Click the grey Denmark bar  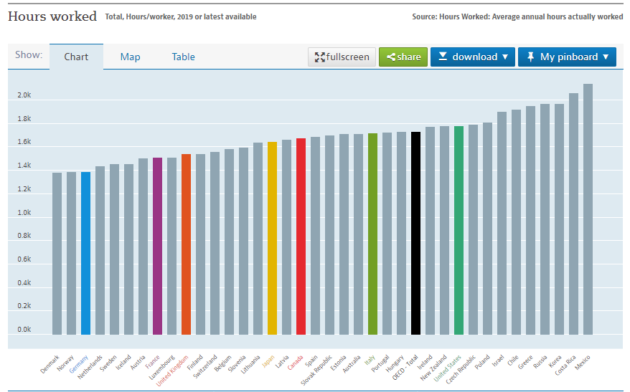click(x=57, y=253)
